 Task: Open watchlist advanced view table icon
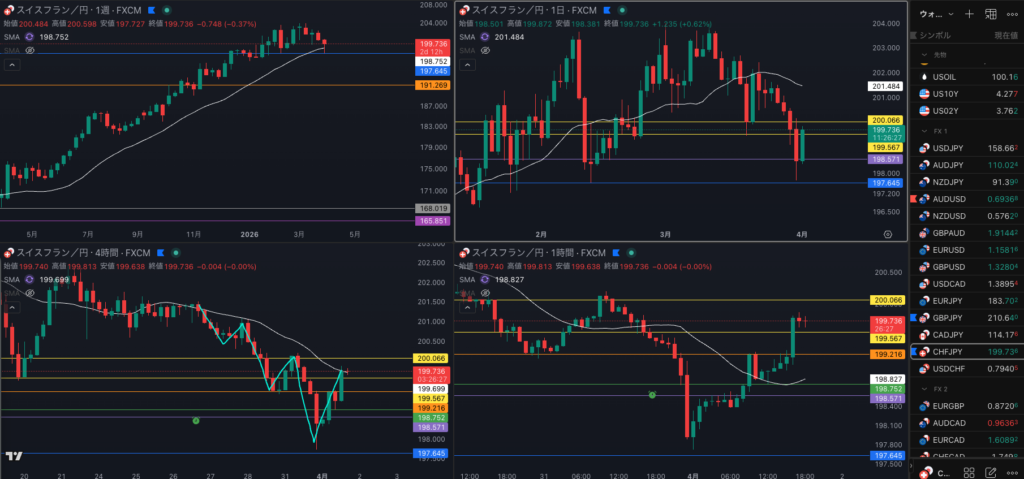pos(990,14)
